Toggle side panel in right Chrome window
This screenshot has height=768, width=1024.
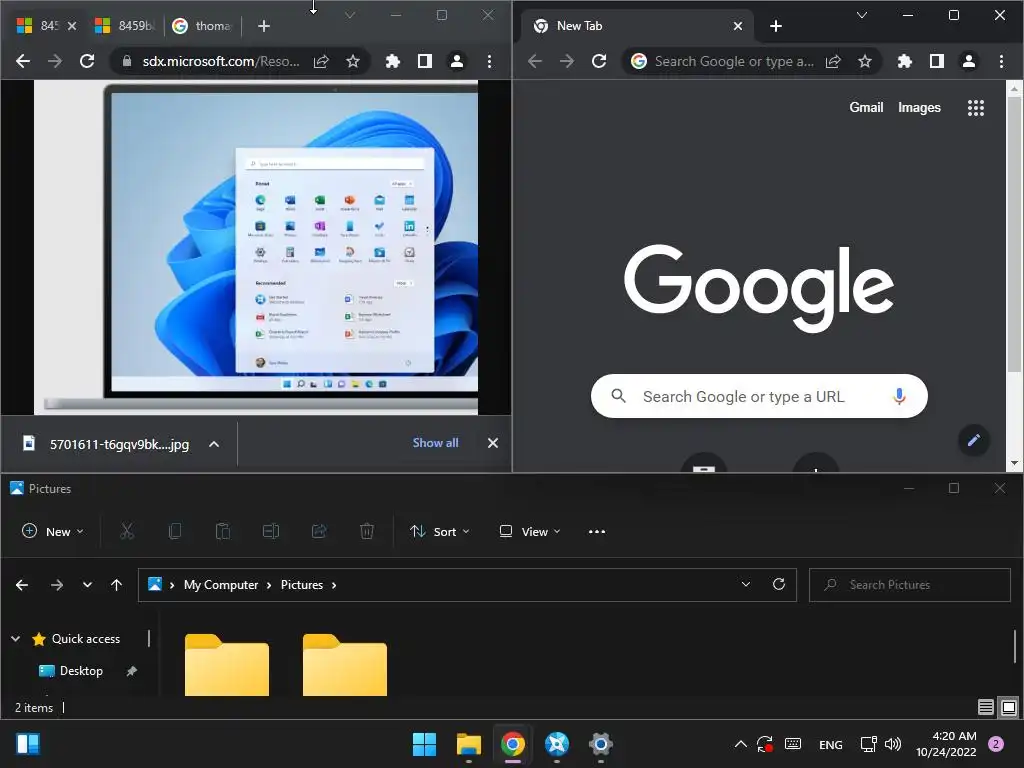937,61
